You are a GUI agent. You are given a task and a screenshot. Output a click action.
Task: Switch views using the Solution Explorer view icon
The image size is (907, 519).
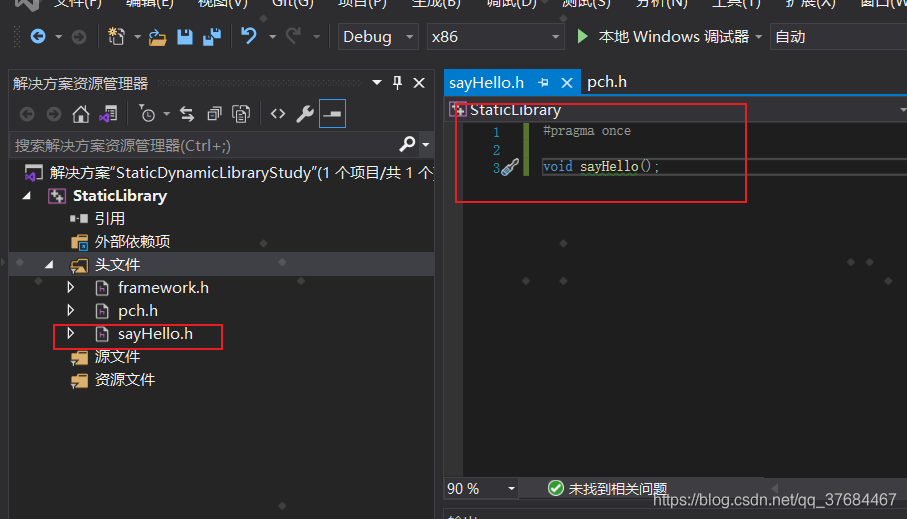coord(108,114)
